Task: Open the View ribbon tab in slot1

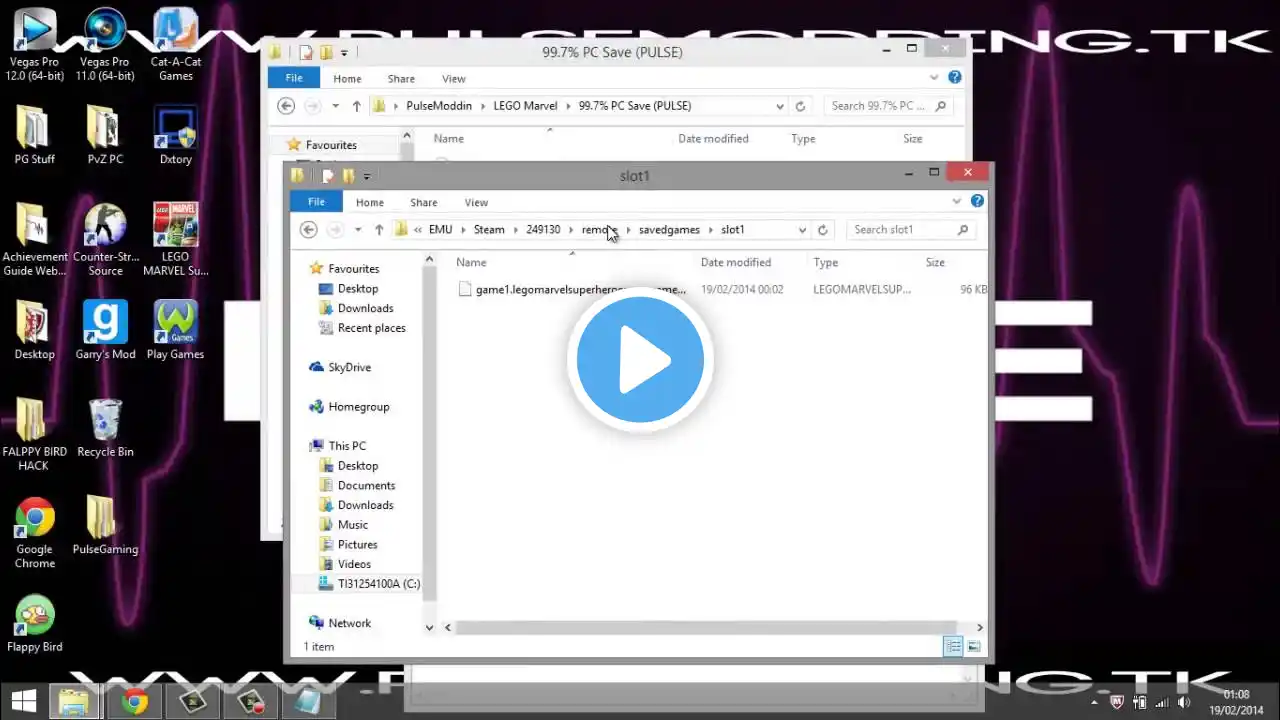Action: point(476,202)
